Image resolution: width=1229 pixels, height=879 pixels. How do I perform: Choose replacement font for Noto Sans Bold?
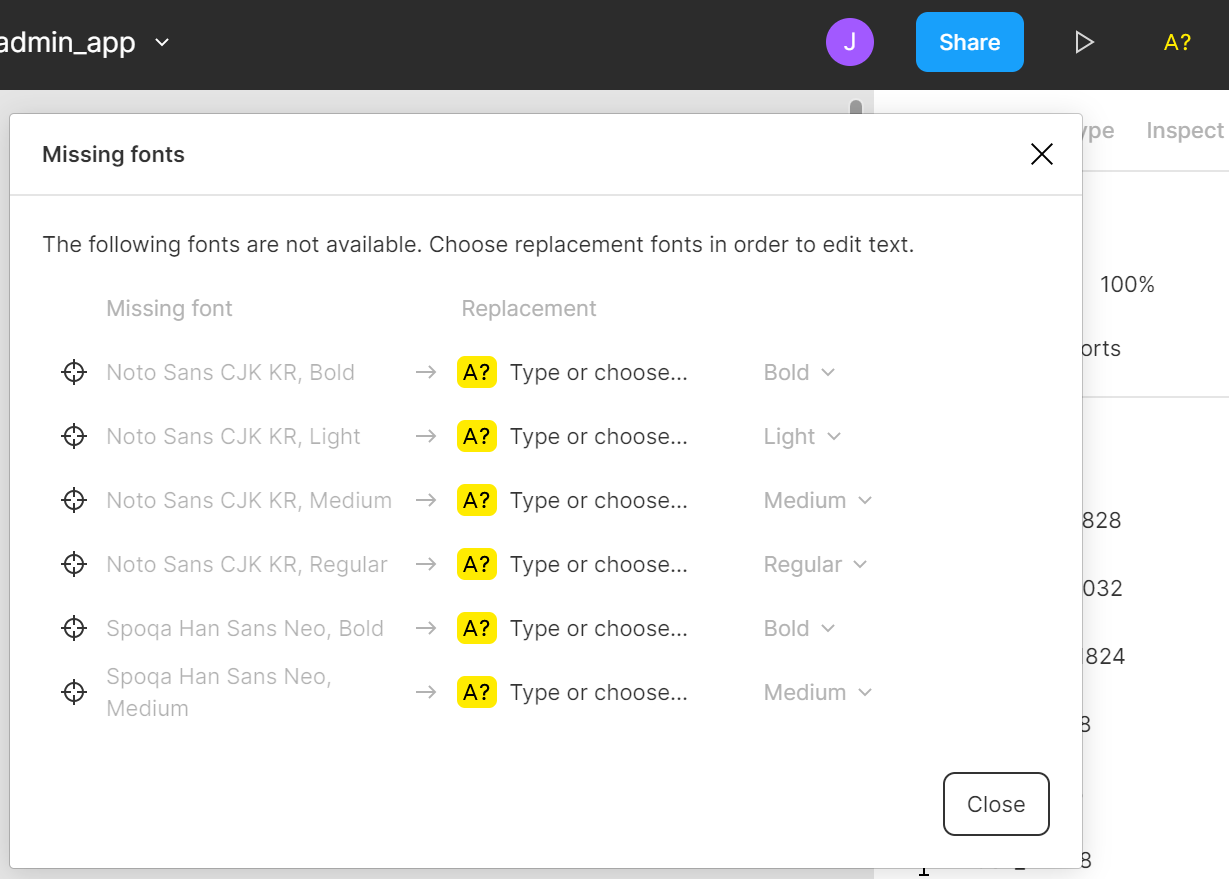tap(599, 372)
